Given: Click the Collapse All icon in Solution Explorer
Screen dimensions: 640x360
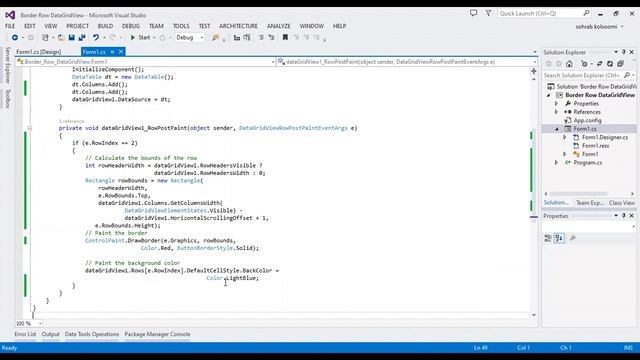Looking at the screenshot, I should [x=620, y=64].
